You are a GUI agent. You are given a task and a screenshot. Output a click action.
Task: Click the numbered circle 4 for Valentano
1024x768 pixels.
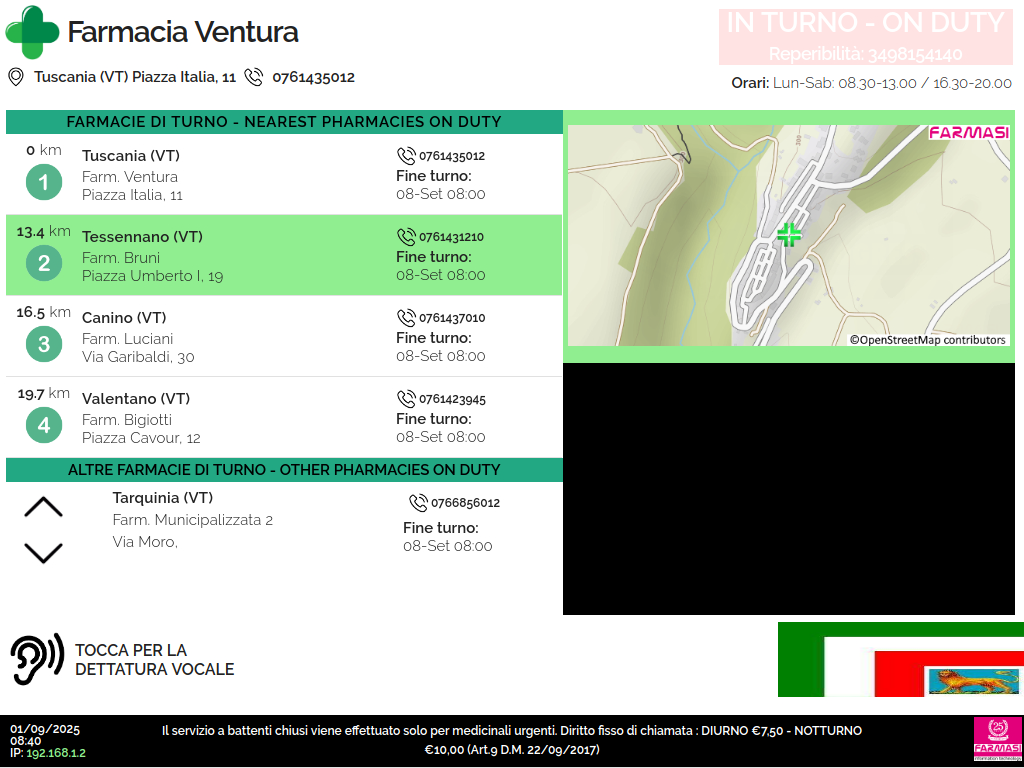click(43, 426)
